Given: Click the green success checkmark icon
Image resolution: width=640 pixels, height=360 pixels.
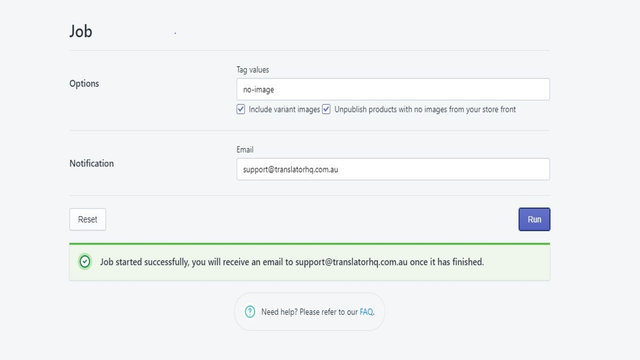Looking at the screenshot, I should tap(85, 262).
